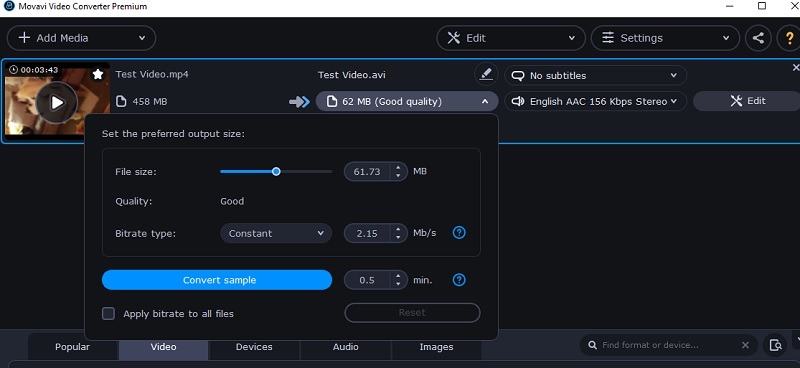Switch to the Devices tab
This screenshot has width=800, height=368.
tap(254, 347)
